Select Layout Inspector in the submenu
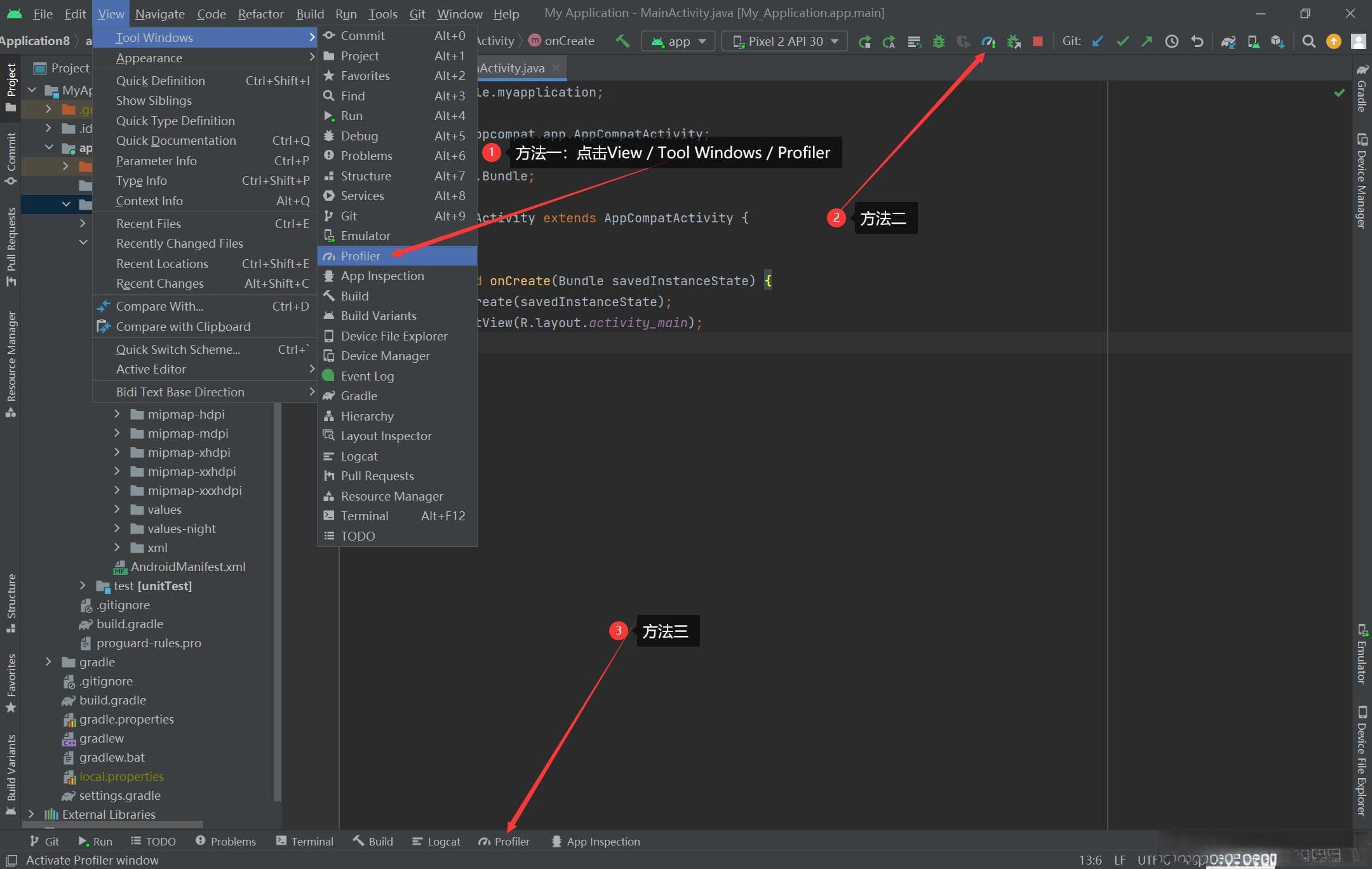The image size is (1372, 869). pos(397,436)
